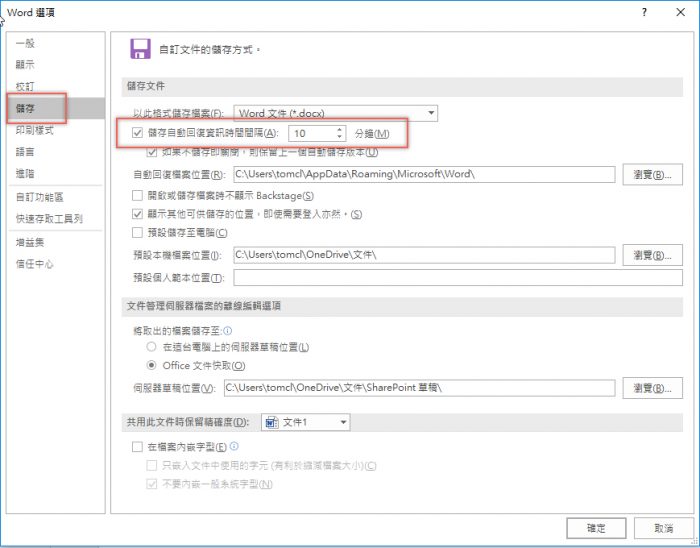
Task: Toggle keep last autosaved version checkbox
Action: point(152,152)
